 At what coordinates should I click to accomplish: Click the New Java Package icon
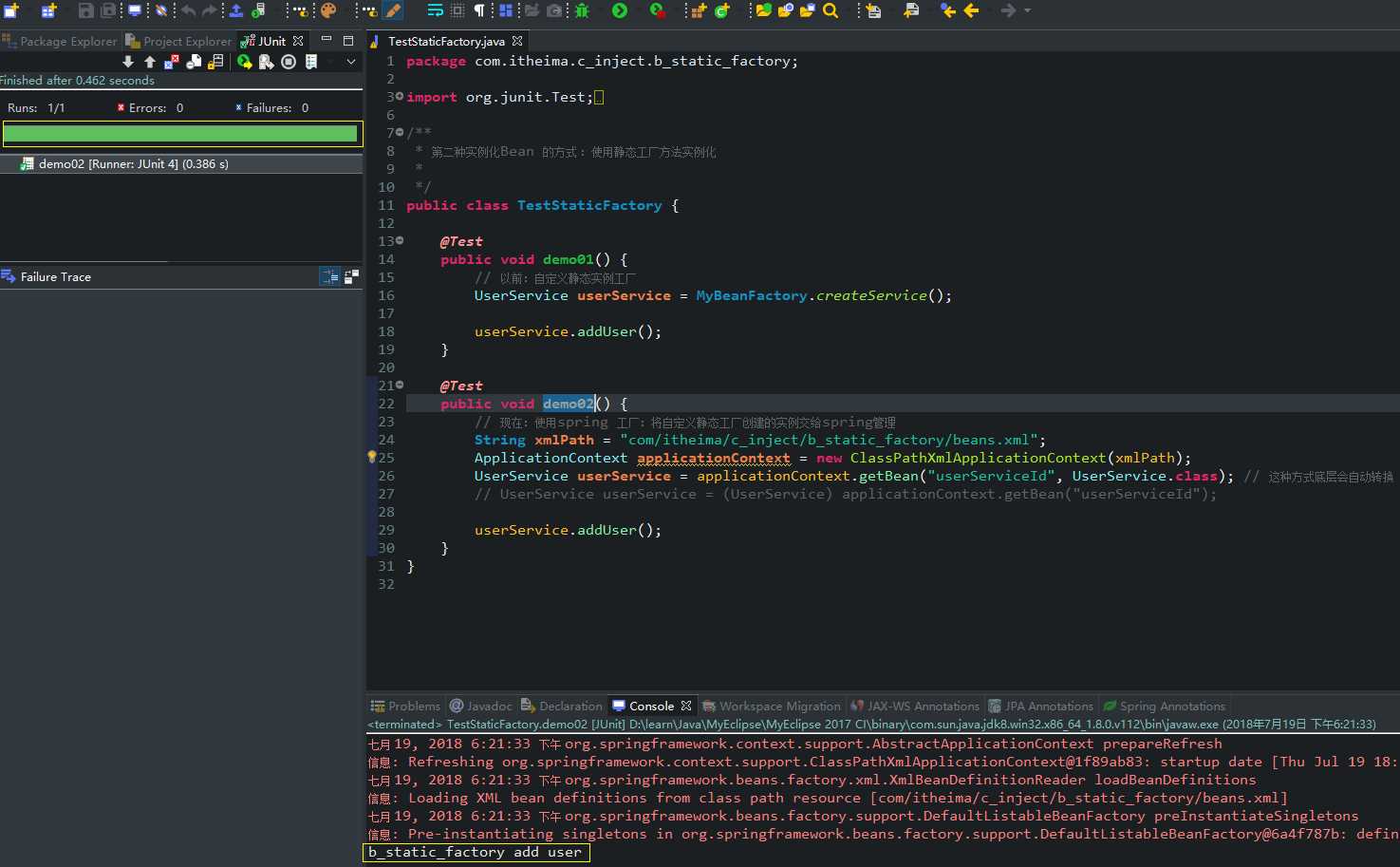pyautogui.click(x=700, y=10)
